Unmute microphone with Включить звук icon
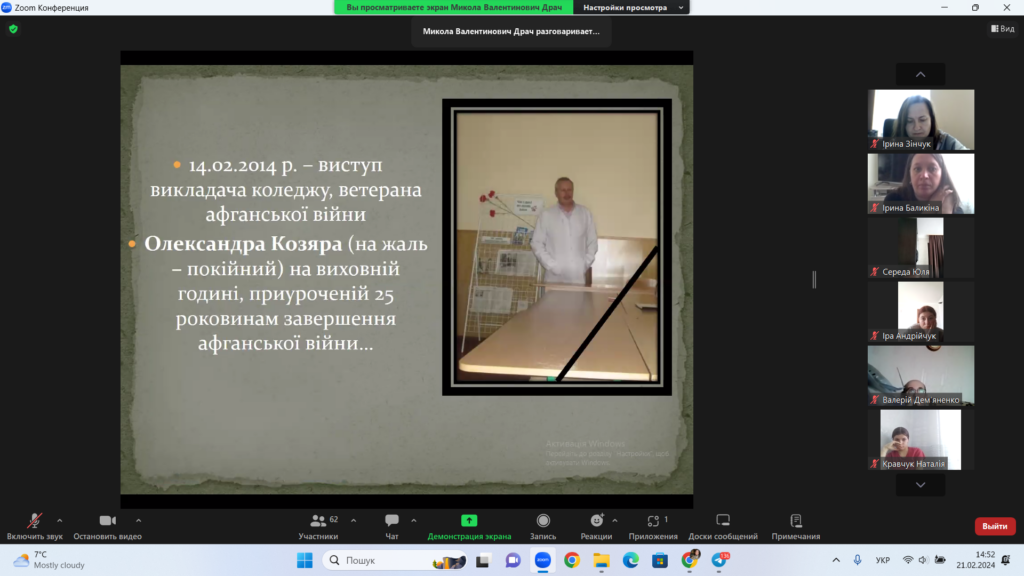The height and width of the screenshot is (576, 1024). 34,521
